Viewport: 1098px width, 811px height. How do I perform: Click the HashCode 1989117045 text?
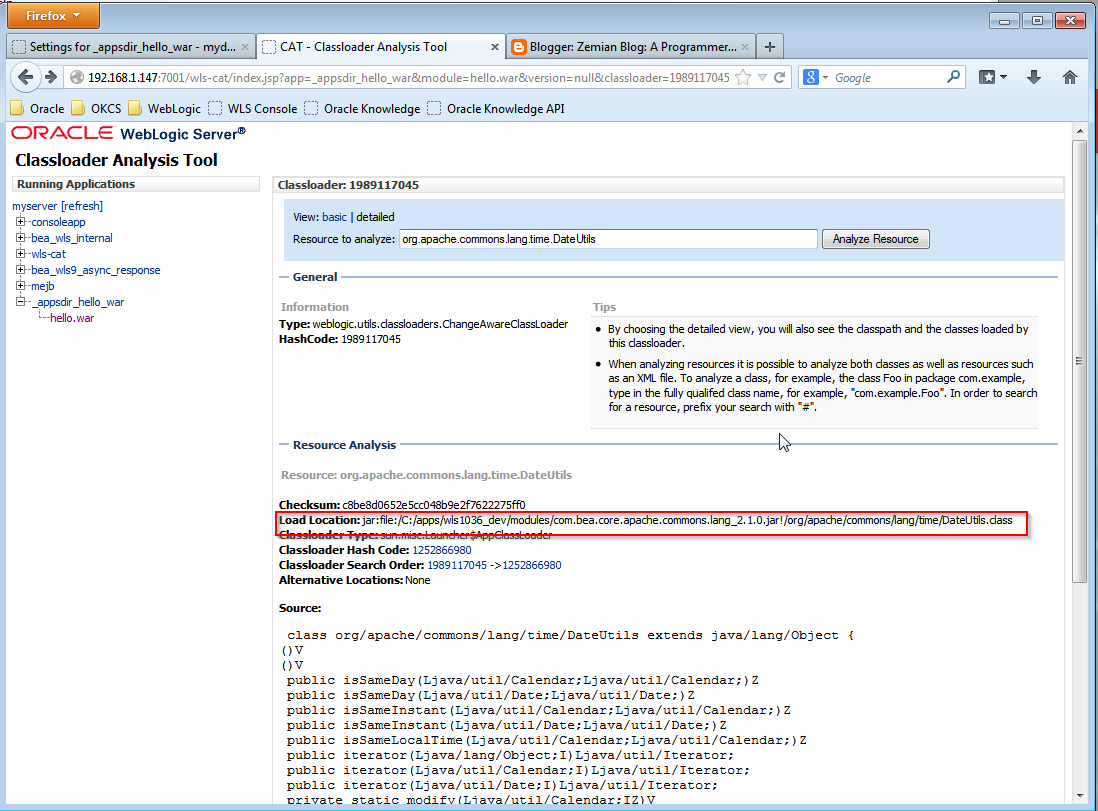click(x=340, y=339)
